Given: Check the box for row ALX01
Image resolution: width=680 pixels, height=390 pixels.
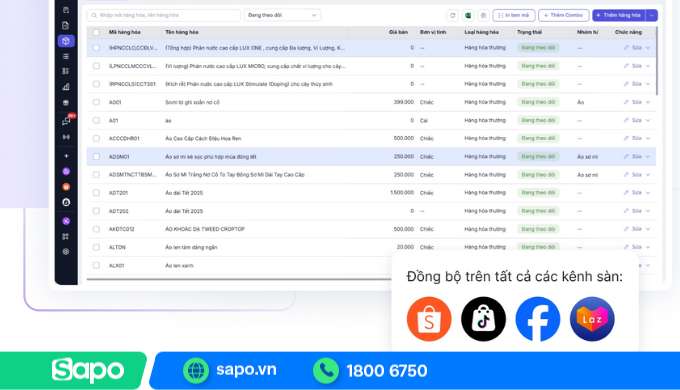Looking at the screenshot, I should coord(96,265).
